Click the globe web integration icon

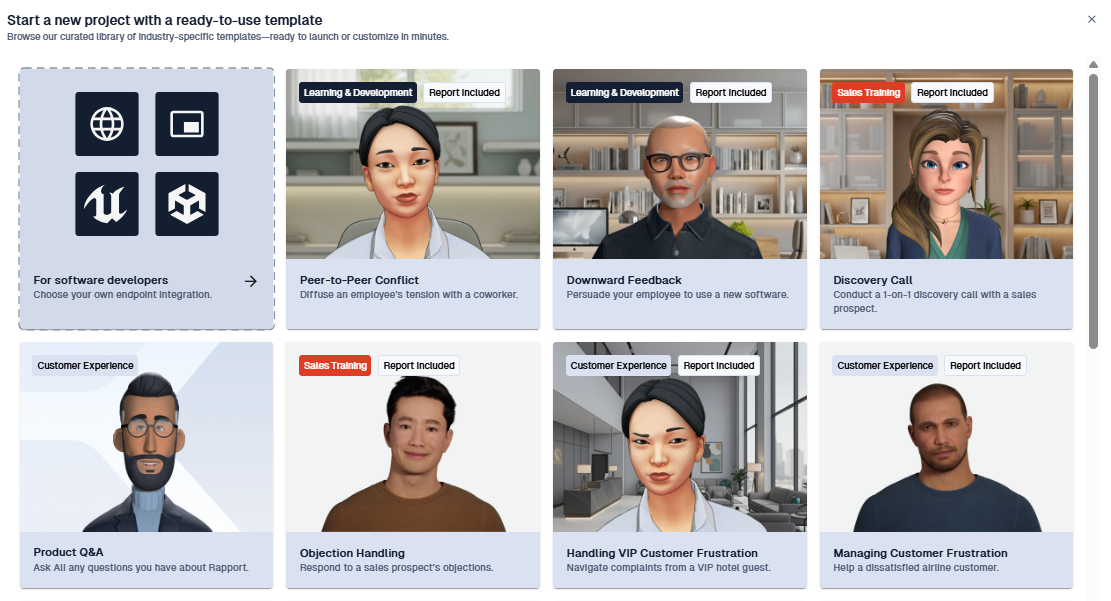(x=107, y=124)
